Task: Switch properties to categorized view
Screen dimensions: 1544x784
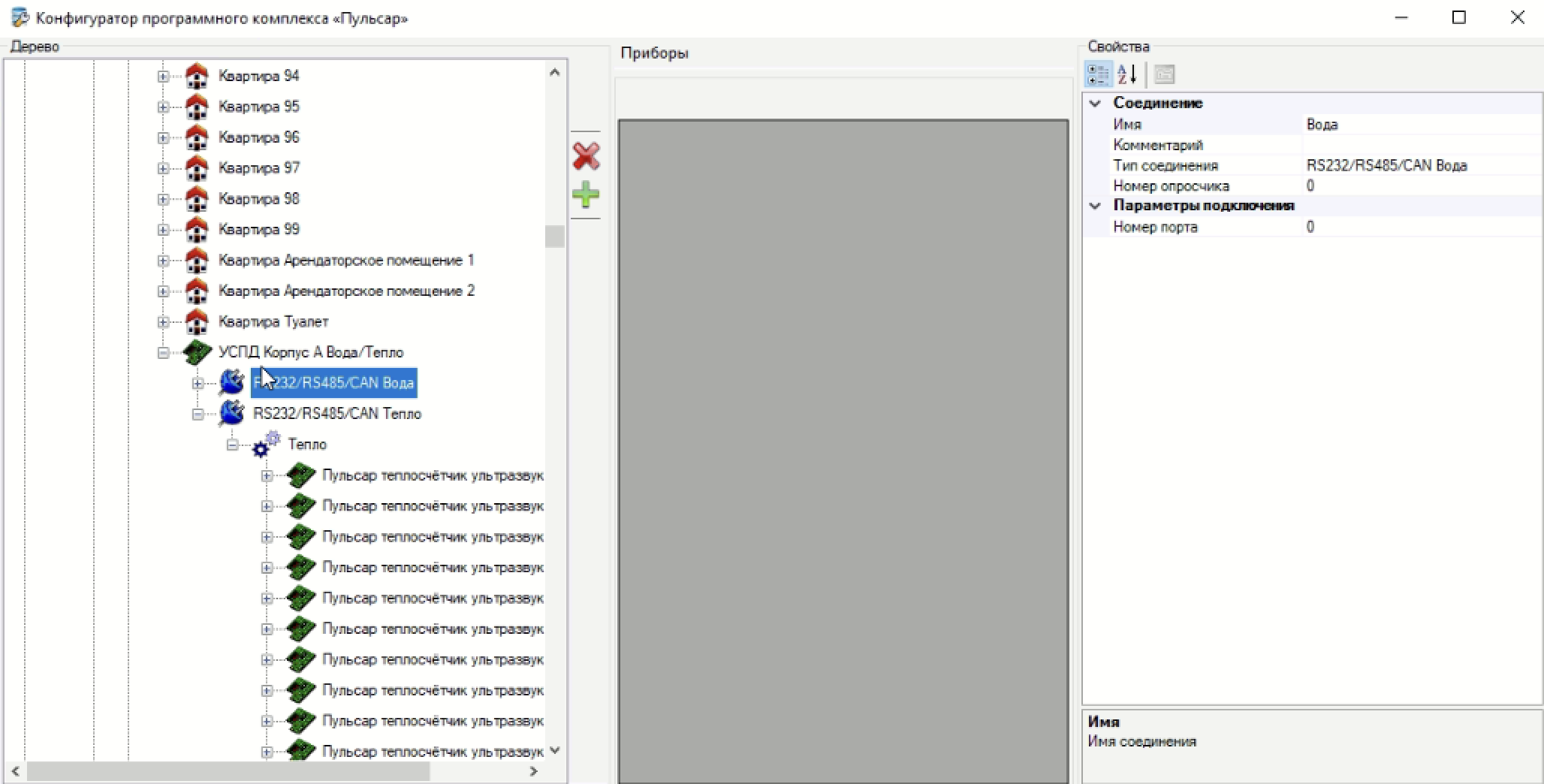Action: (1098, 74)
